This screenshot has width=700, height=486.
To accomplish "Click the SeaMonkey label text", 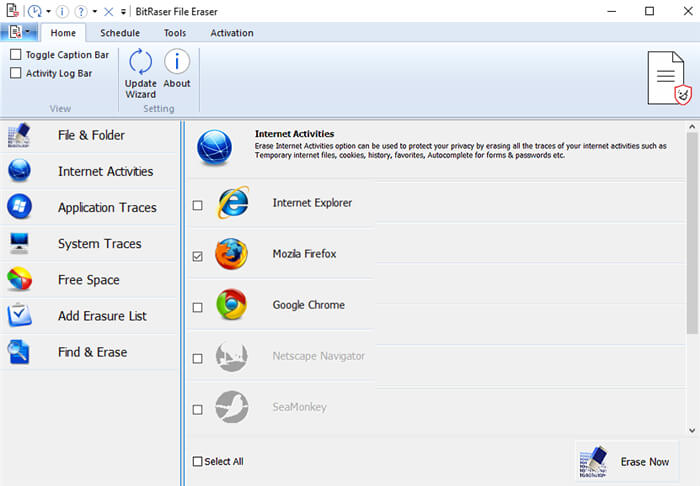I will 300,407.
